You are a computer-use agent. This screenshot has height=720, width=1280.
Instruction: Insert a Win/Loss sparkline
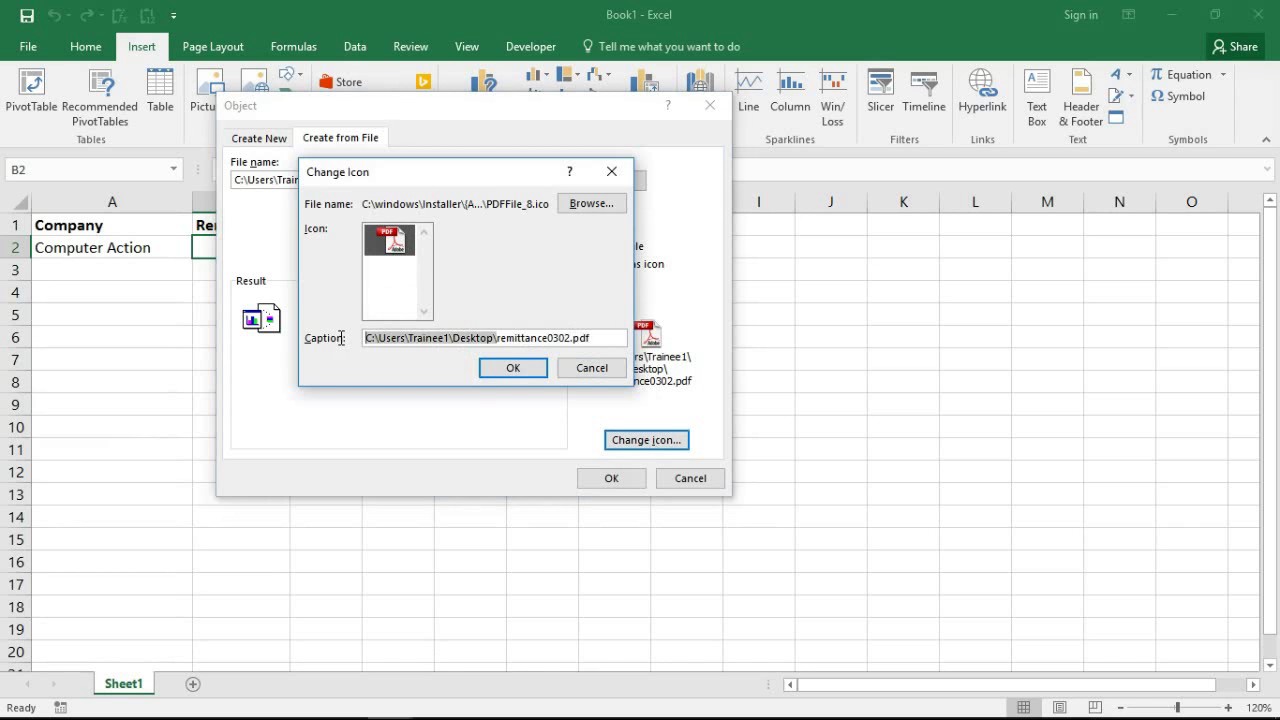(832, 98)
